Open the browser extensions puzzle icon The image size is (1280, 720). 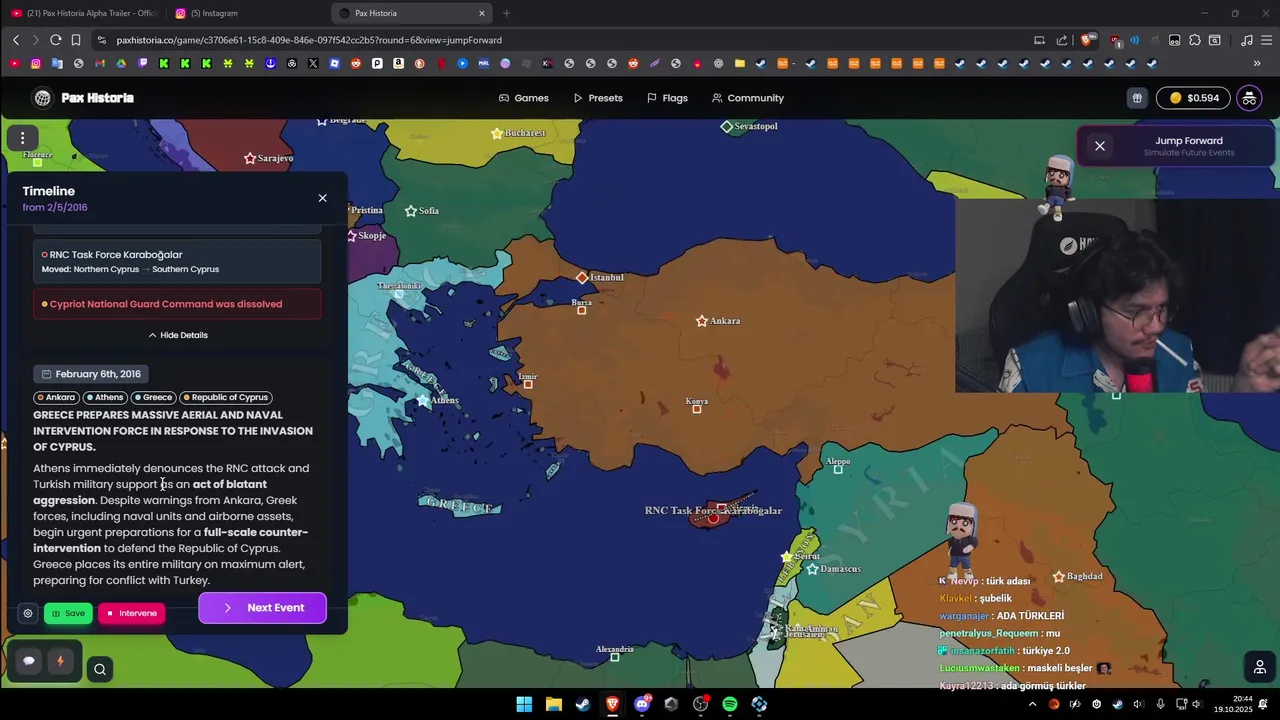click(1194, 40)
